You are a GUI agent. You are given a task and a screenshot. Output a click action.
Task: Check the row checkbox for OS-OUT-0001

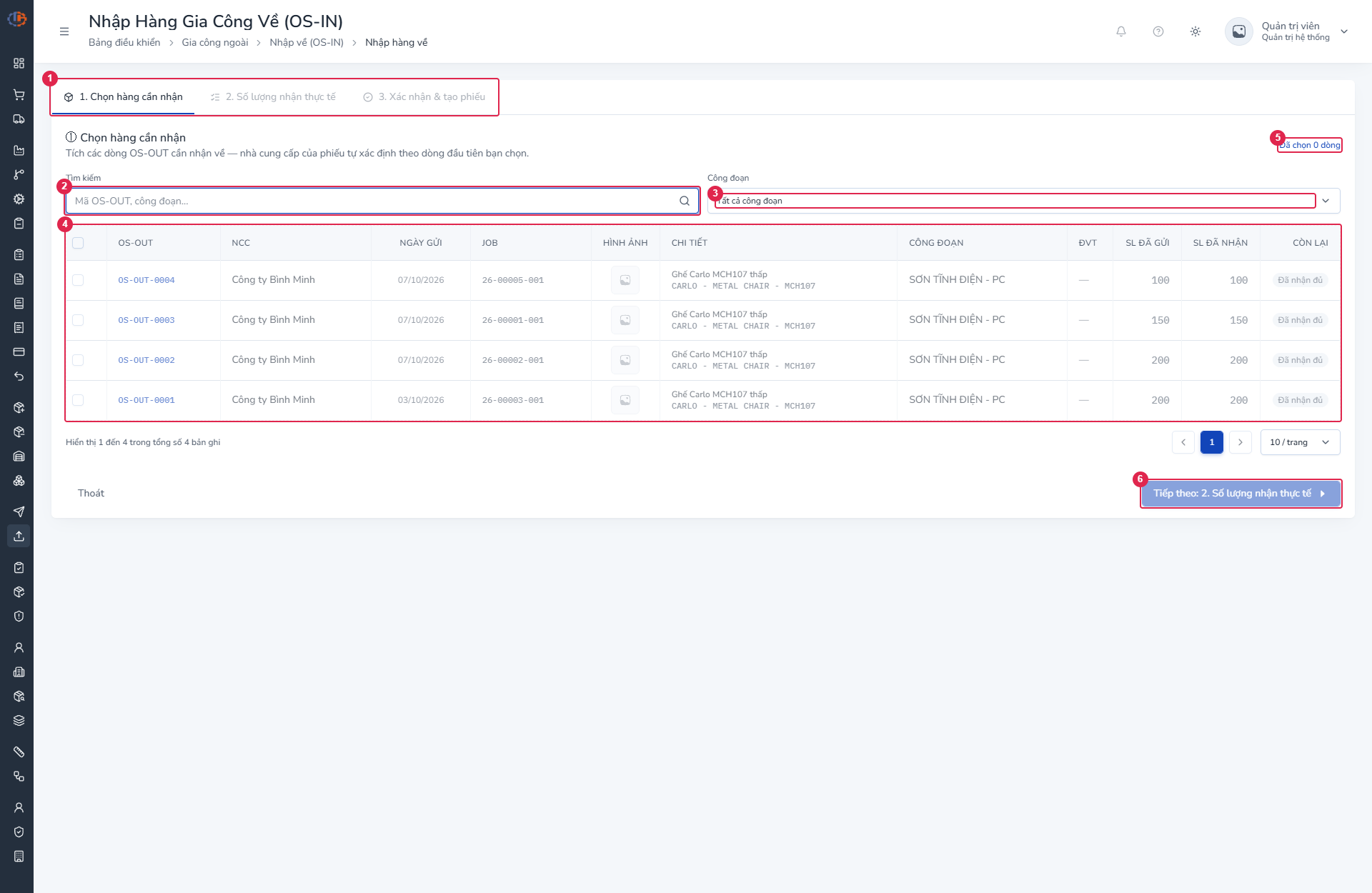click(x=78, y=400)
